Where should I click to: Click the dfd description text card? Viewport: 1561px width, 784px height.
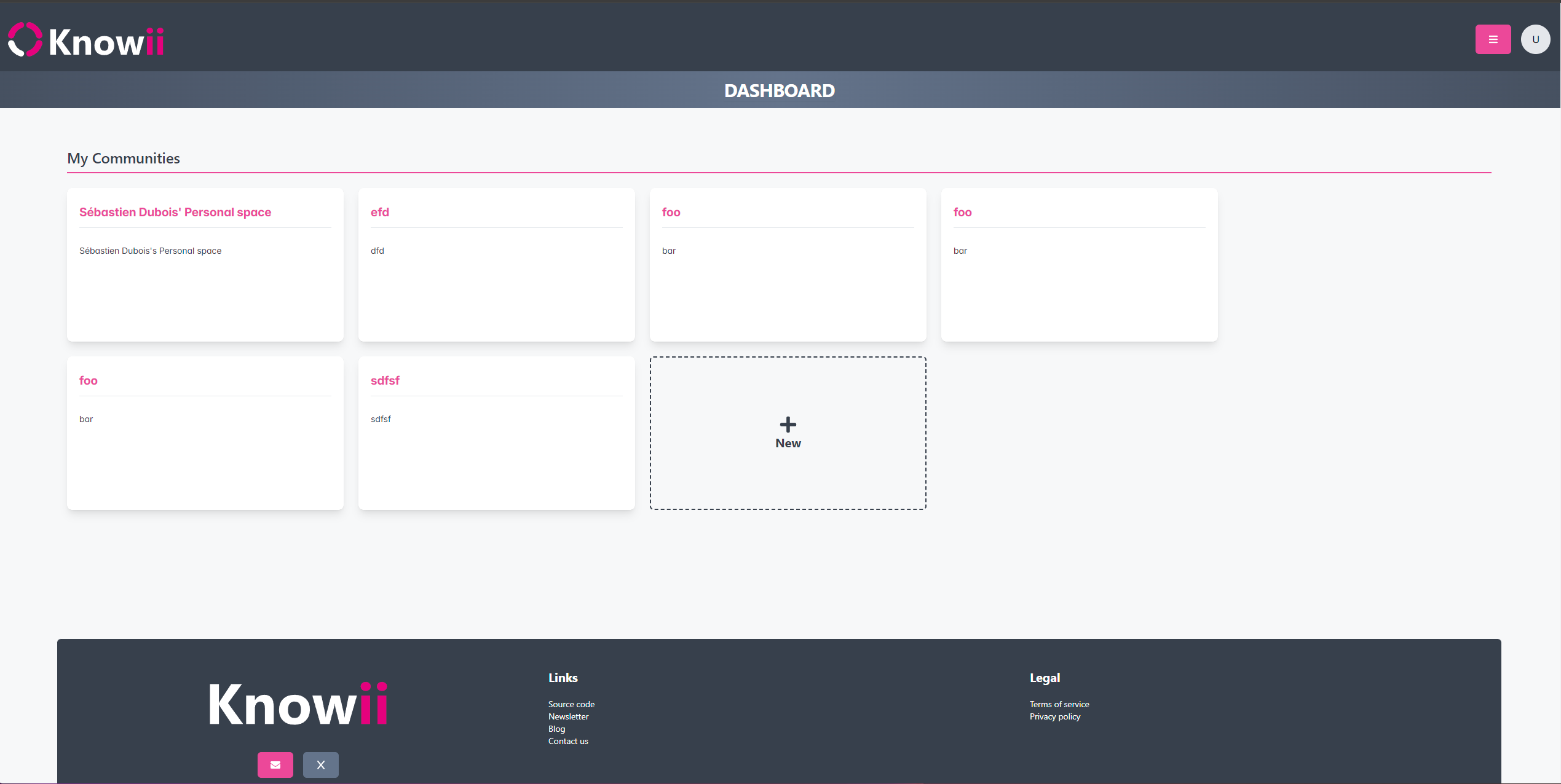point(377,251)
